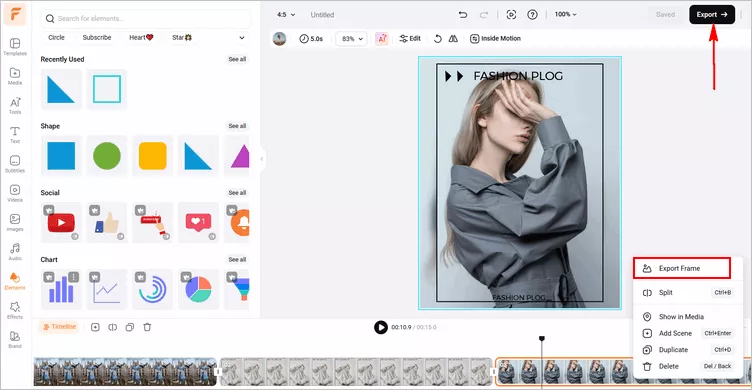752x390 pixels.
Task: Click the add scene icon by Timeline
Action: 95,327
